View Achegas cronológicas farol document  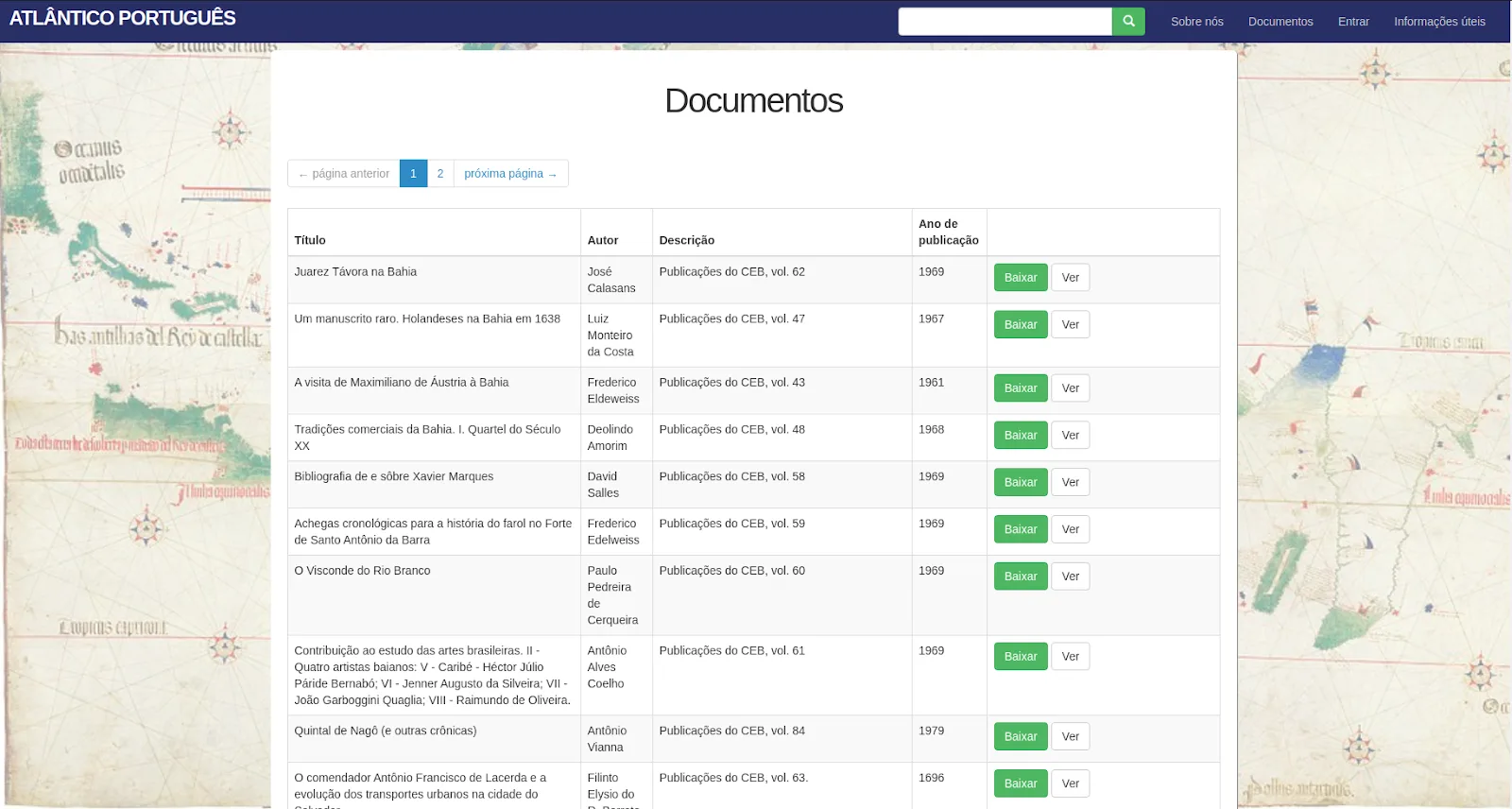[x=1070, y=529]
